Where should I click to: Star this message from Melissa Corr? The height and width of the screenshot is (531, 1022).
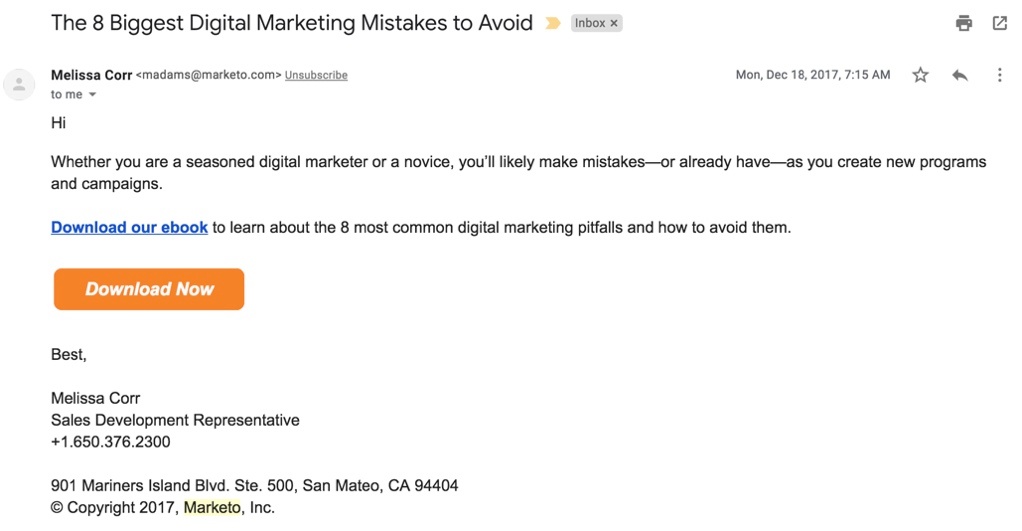(x=920, y=75)
